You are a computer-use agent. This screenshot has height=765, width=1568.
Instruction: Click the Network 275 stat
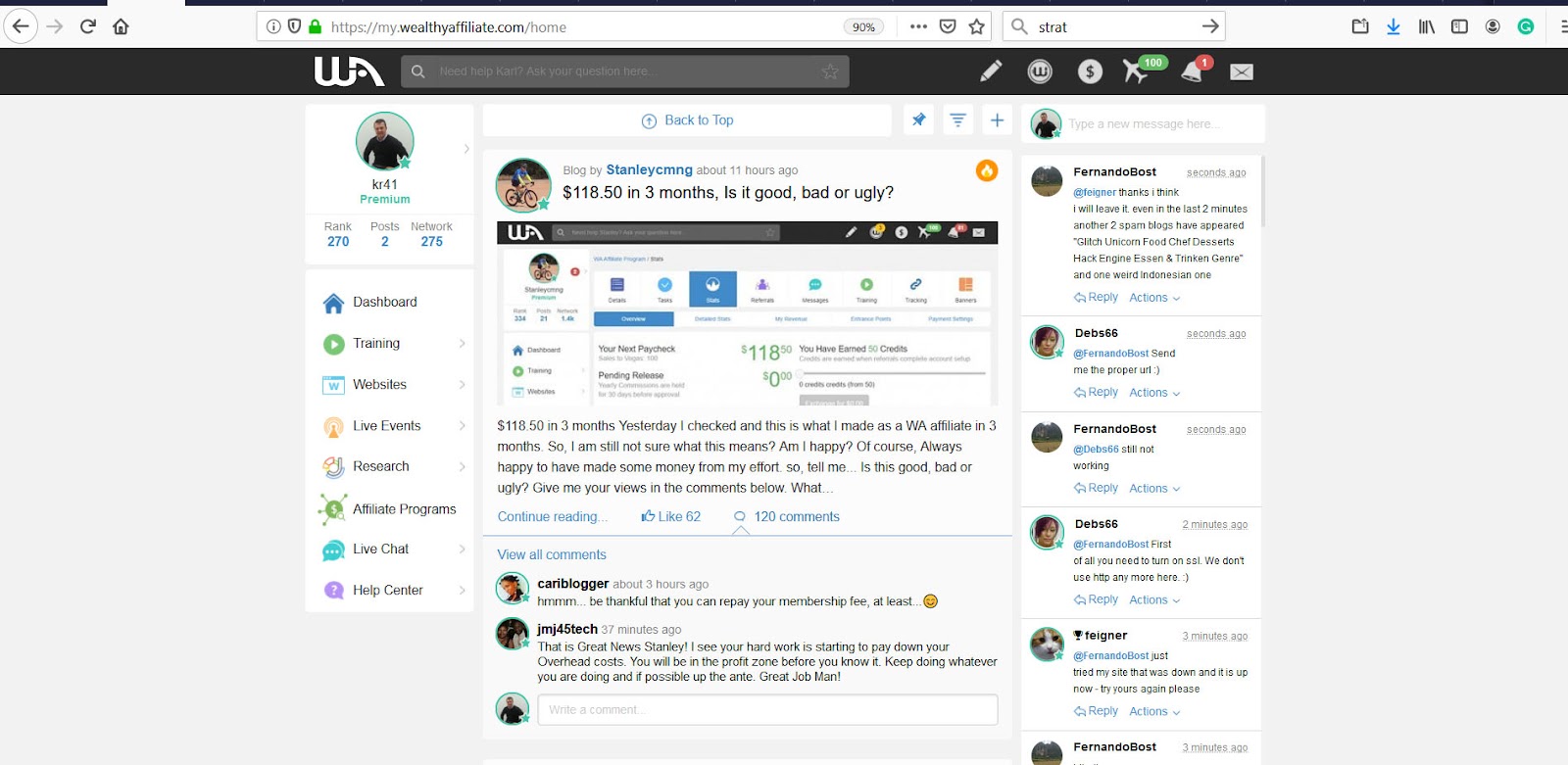tap(431, 234)
